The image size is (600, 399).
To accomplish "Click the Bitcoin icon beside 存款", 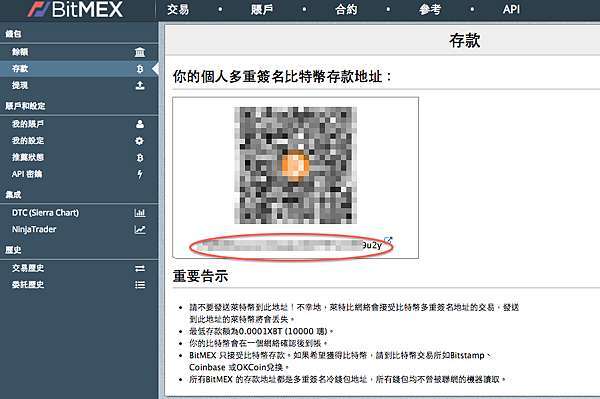I will [140, 69].
